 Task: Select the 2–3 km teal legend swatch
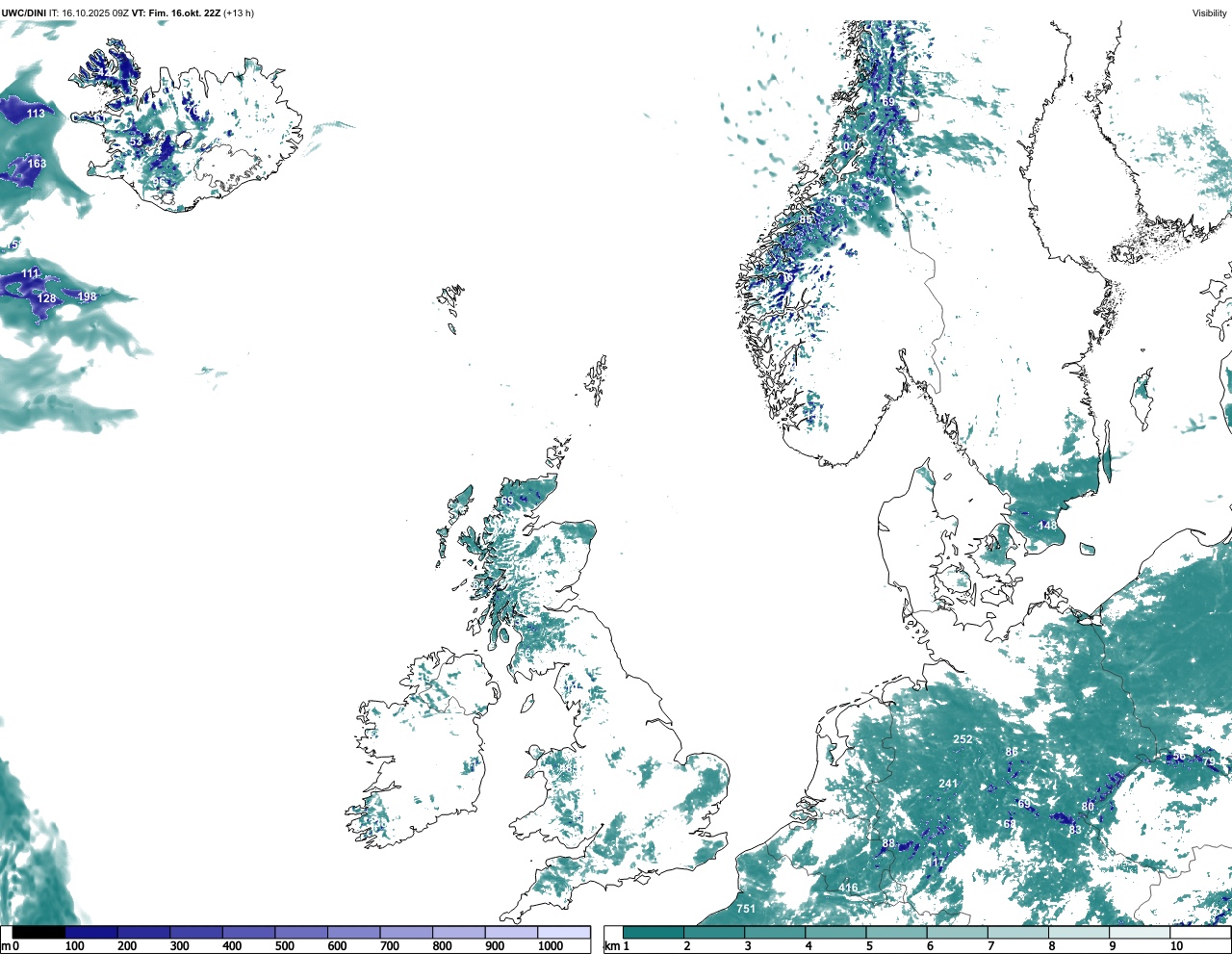[x=714, y=932]
